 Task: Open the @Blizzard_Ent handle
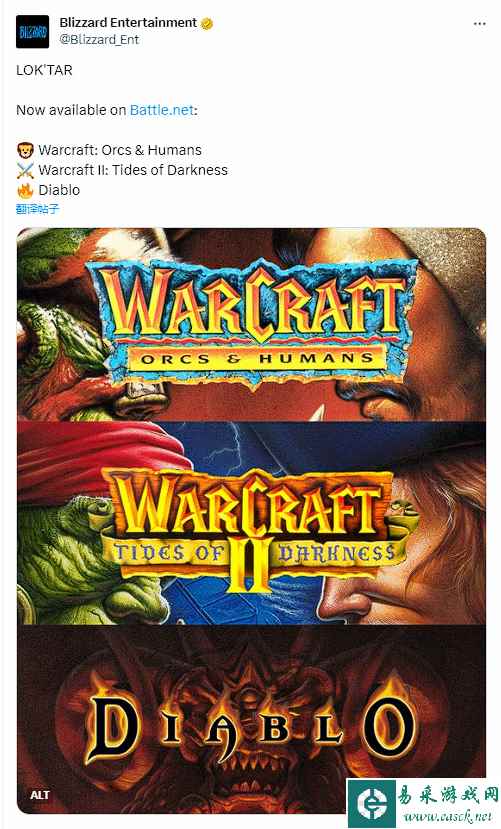tap(99, 40)
